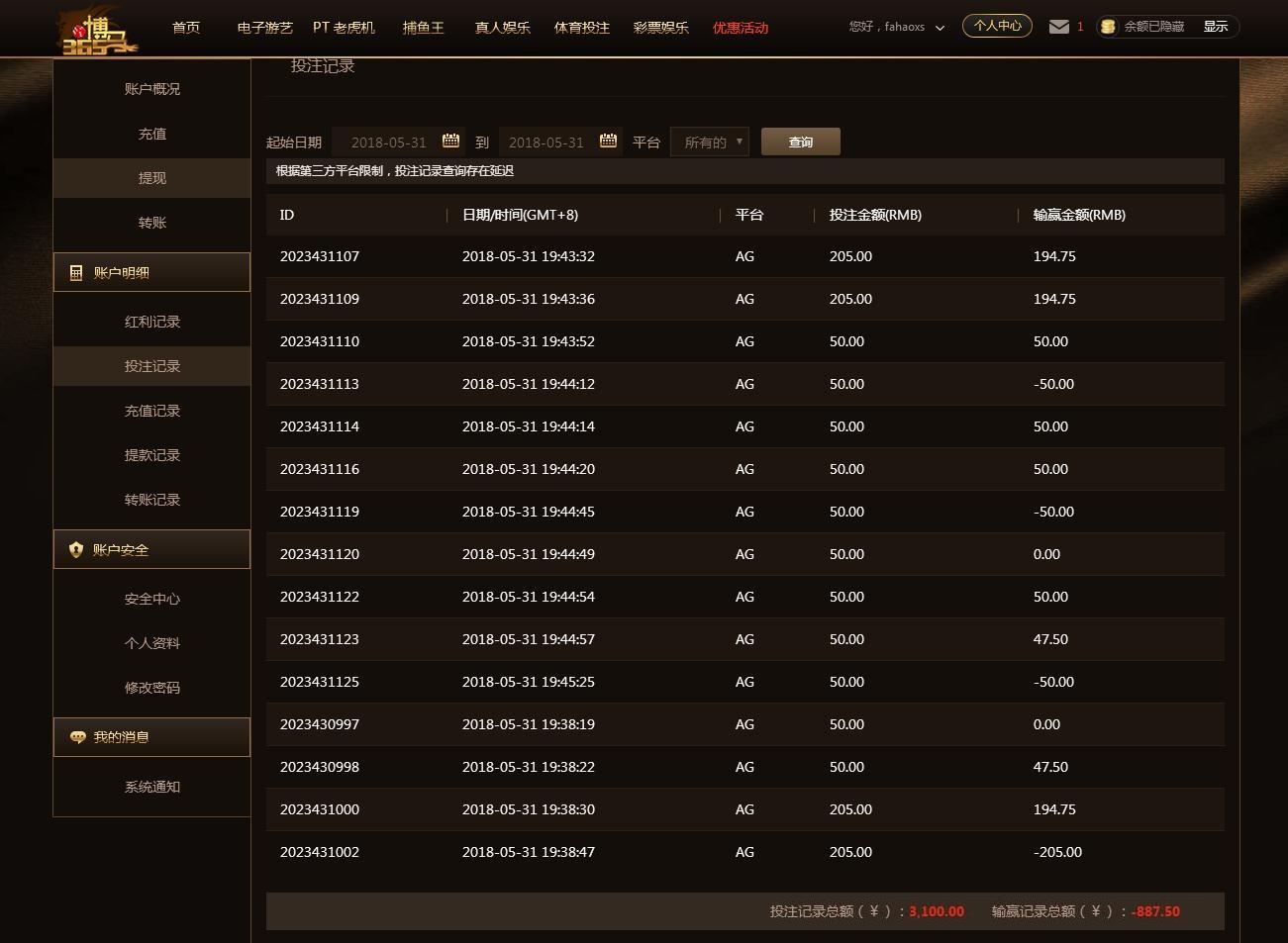The width and height of the screenshot is (1288, 943).
Task: Click bet ID 2023431120
Action: pyautogui.click(x=320, y=554)
